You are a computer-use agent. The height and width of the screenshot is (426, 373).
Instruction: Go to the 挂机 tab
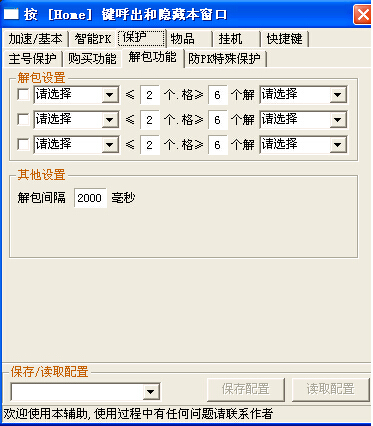pos(236,39)
